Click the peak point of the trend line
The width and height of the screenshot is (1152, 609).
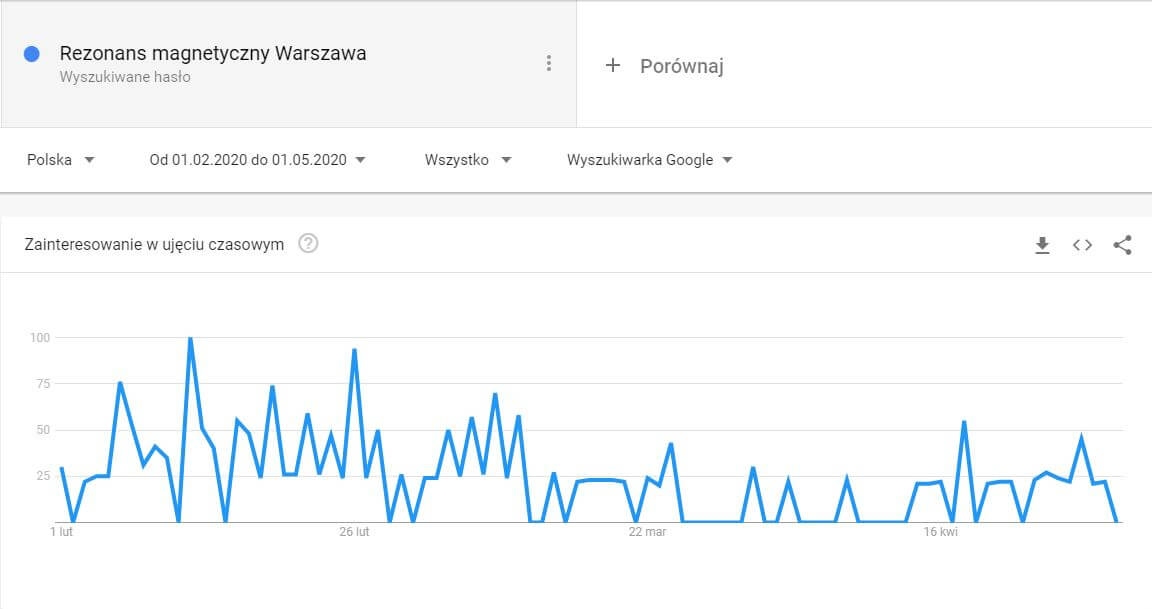[190, 338]
